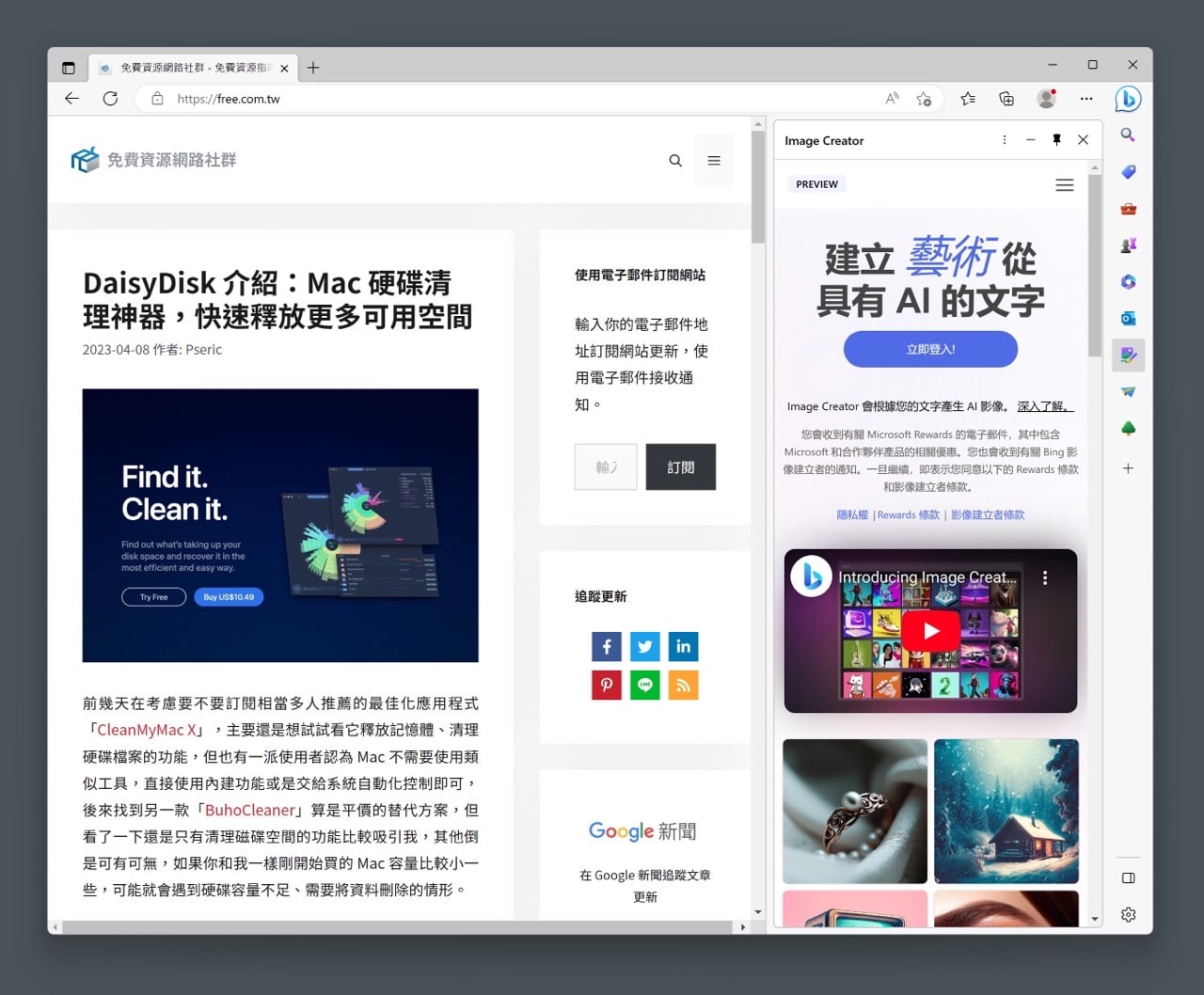Image resolution: width=1204 pixels, height=995 pixels.
Task: Click the 免費資源網路社群 site logo
Action: pyautogui.click(x=153, y=160)
